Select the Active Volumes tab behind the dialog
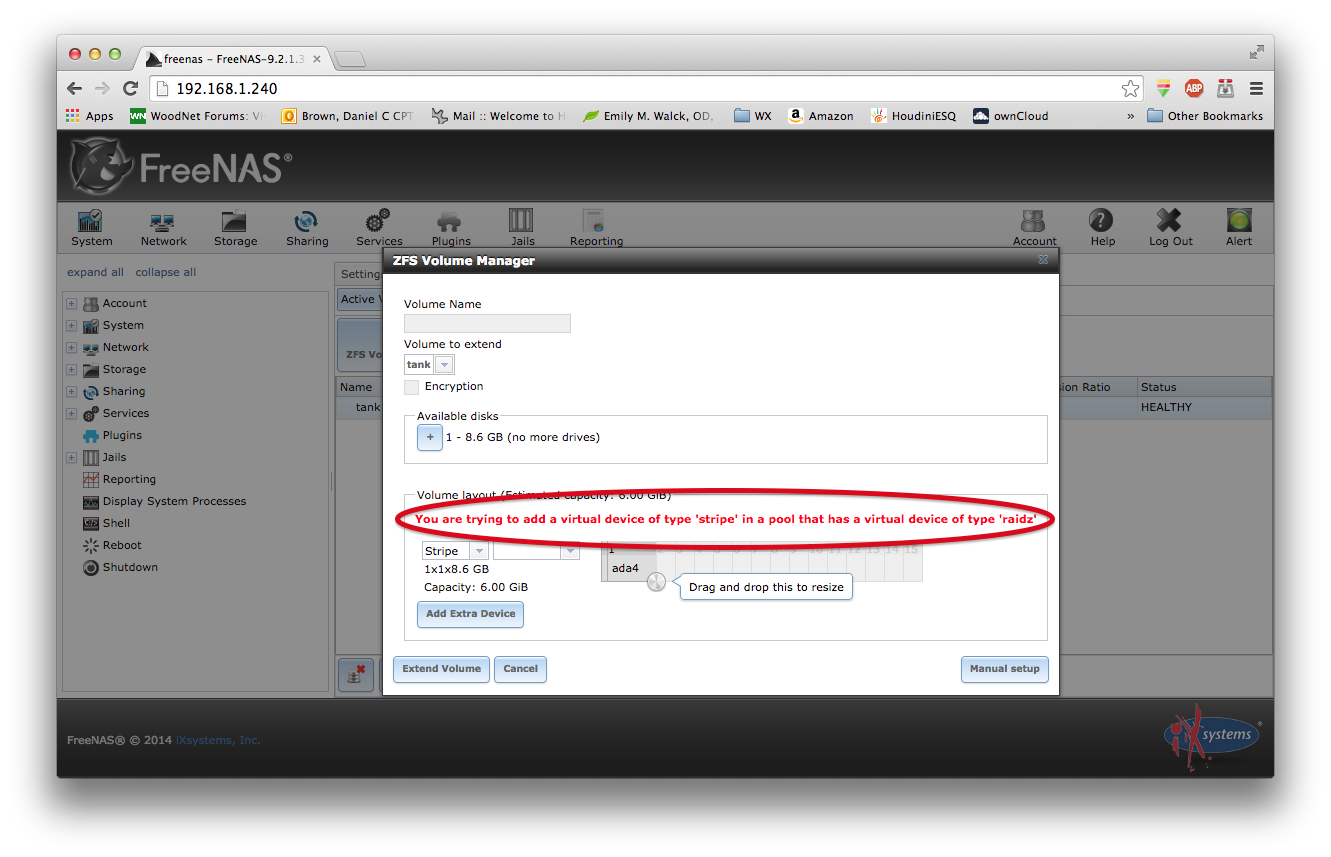Screen dimensions: 1331x857 click(358, 299)
